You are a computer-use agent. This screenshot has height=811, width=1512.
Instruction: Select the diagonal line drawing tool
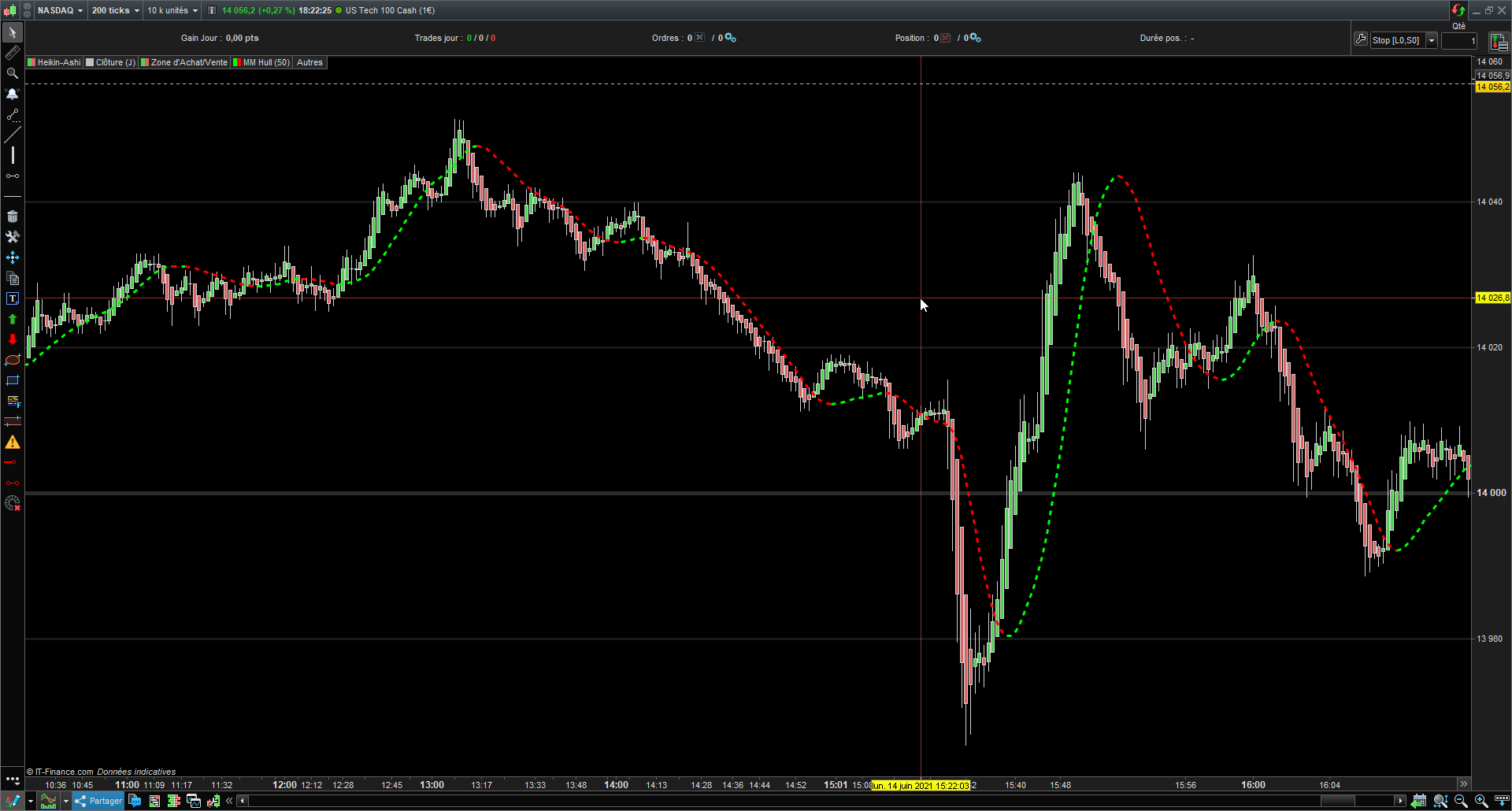tap(13, 135)
